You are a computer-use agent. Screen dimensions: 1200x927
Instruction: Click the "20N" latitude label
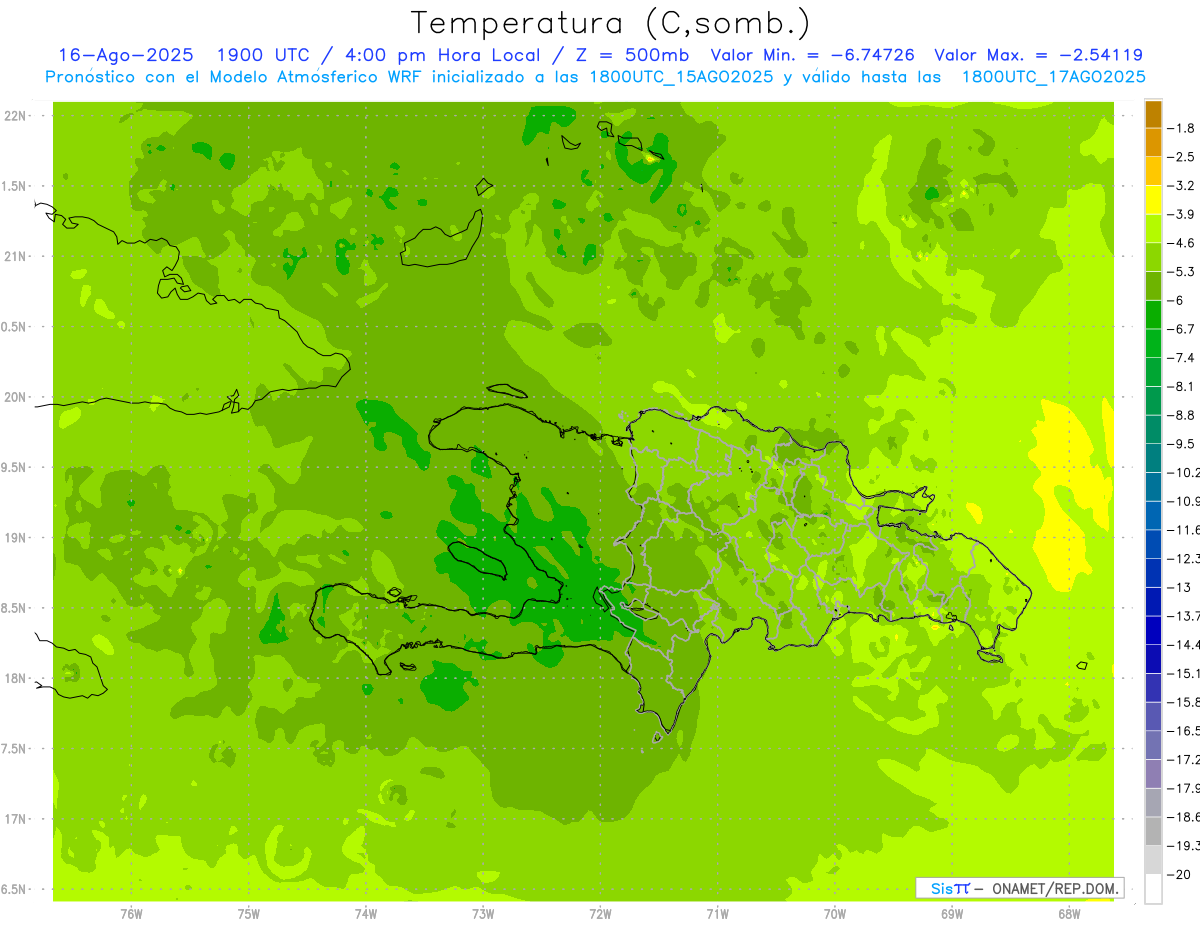17,397
